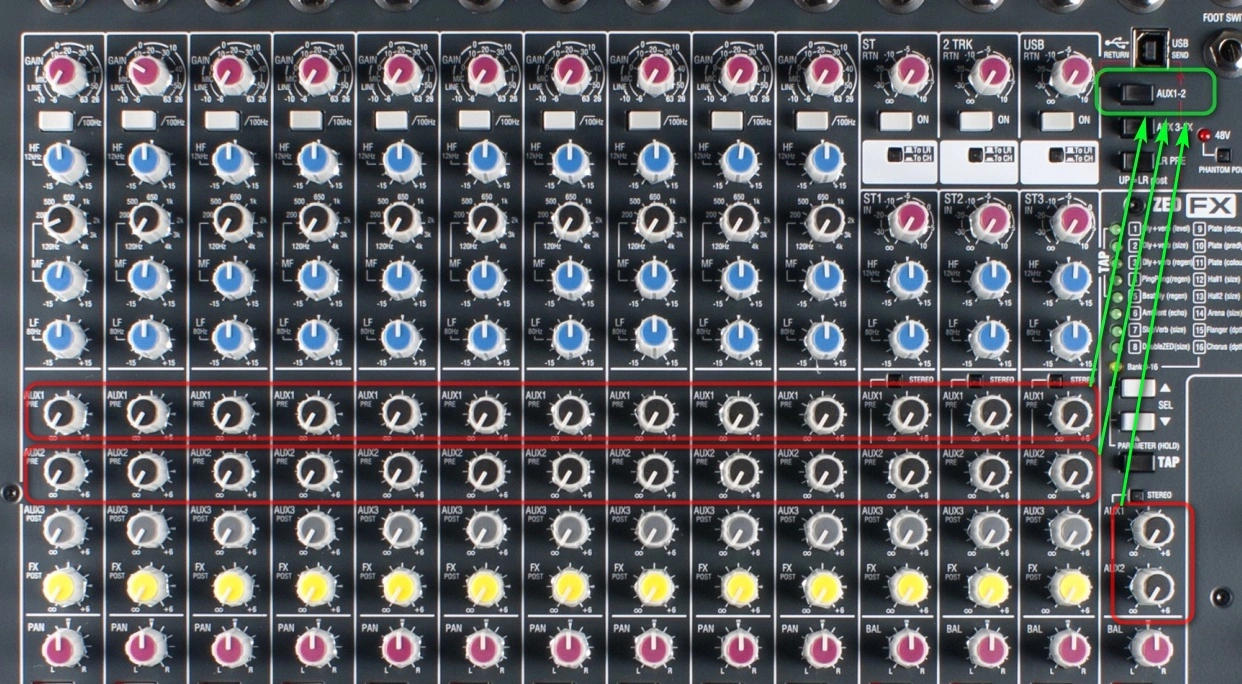Click the first channel's AUX3 POST knob

(62, 527)
